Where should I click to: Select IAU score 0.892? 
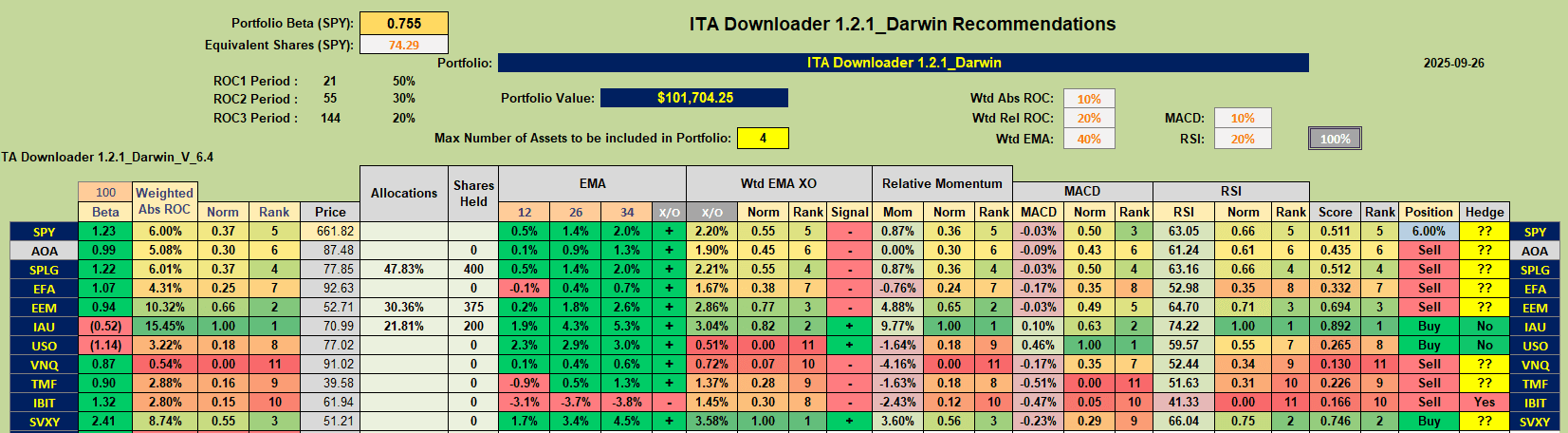(1335, 326)
